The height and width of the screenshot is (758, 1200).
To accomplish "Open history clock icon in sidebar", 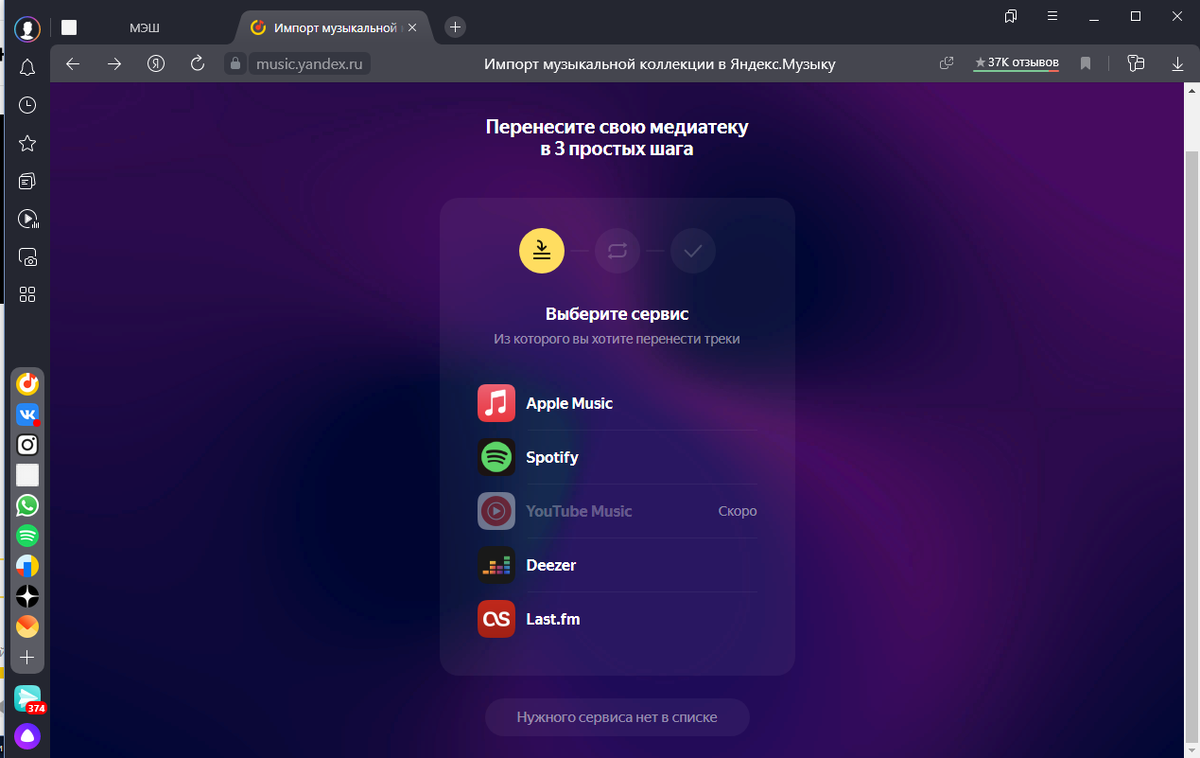I will [28, 106].
